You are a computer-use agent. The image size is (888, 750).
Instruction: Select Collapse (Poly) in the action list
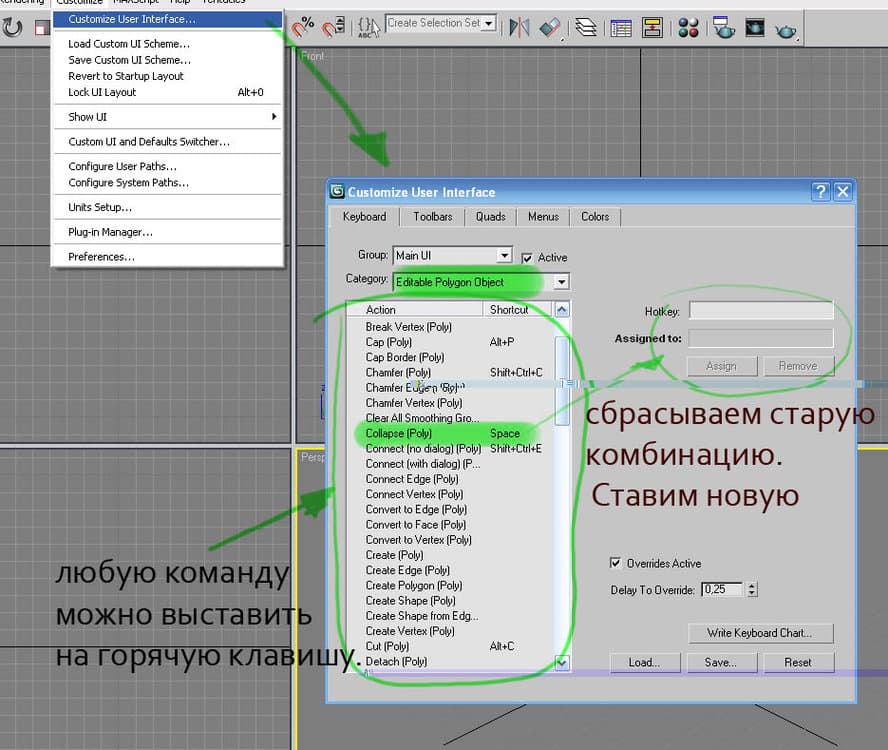pyautogui.click(x=399, y=433)
